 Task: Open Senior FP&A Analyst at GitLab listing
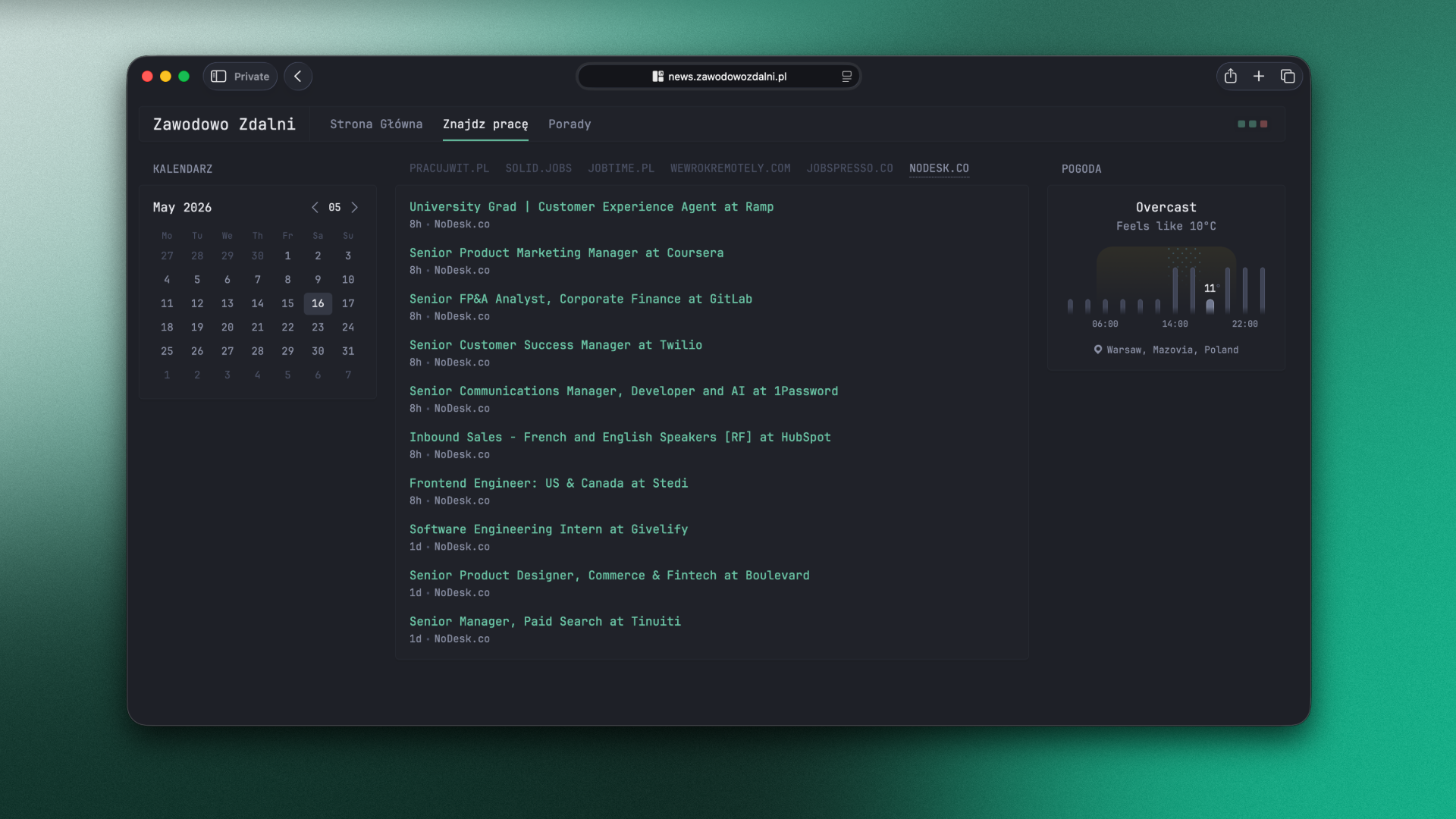581,300
